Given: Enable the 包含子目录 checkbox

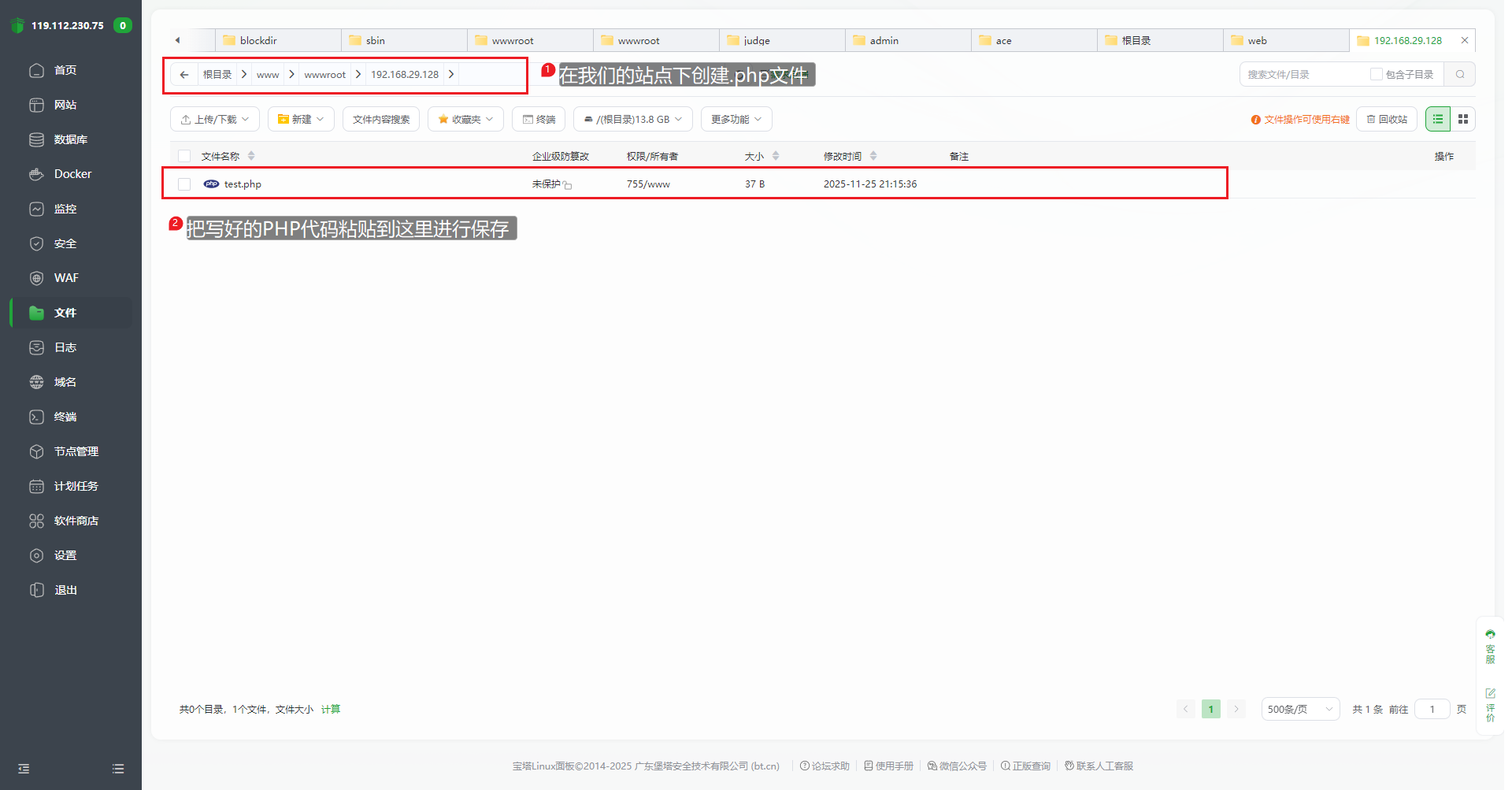Looking at the screenshot, I should tap(1376, 75).
